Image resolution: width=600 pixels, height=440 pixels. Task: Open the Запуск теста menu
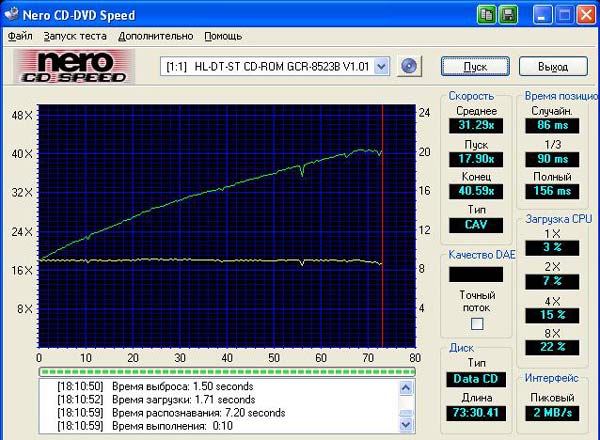73,35
